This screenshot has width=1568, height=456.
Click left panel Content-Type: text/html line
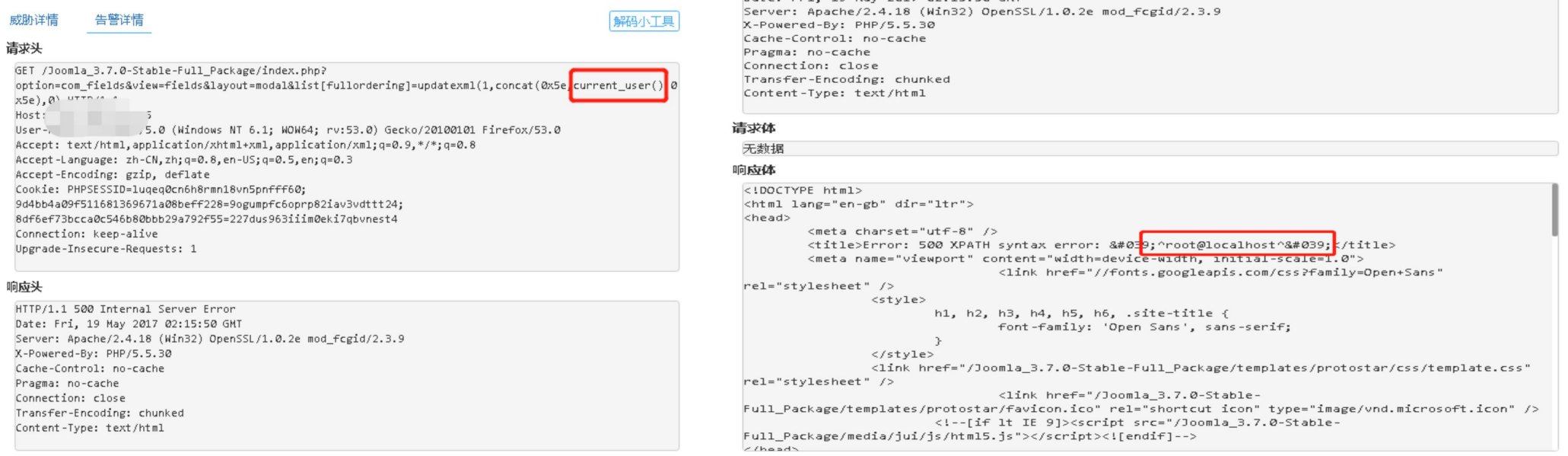[90, 428]
